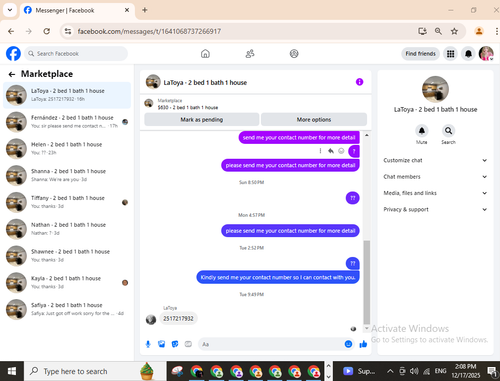
Task: Open browser zoom magnifier icon
Action: [438, 31]
